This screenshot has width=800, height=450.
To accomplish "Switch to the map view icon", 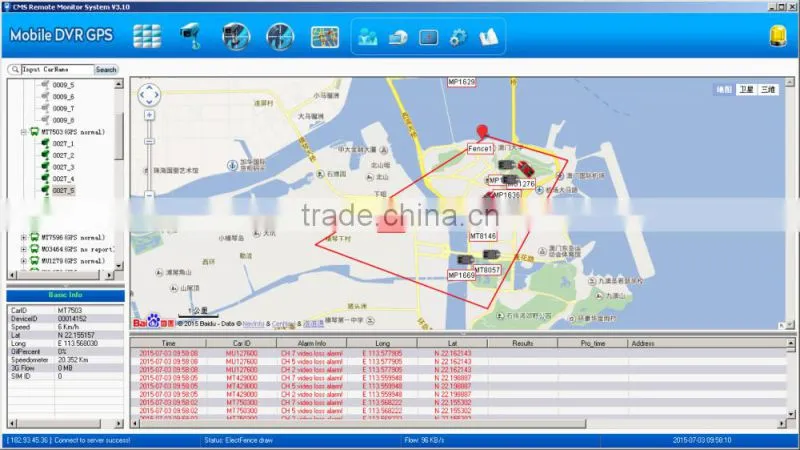I will pyautogui.click(x=324, y=37).
